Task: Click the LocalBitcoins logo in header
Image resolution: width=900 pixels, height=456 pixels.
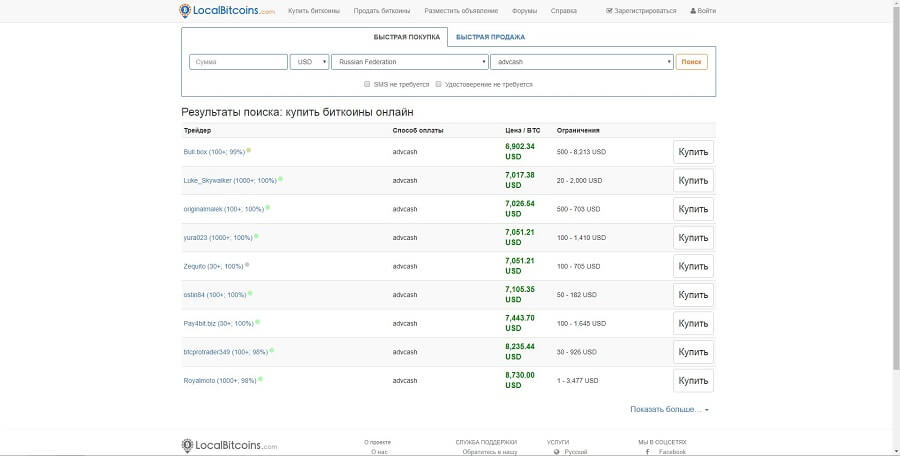Action: (227, 10)
